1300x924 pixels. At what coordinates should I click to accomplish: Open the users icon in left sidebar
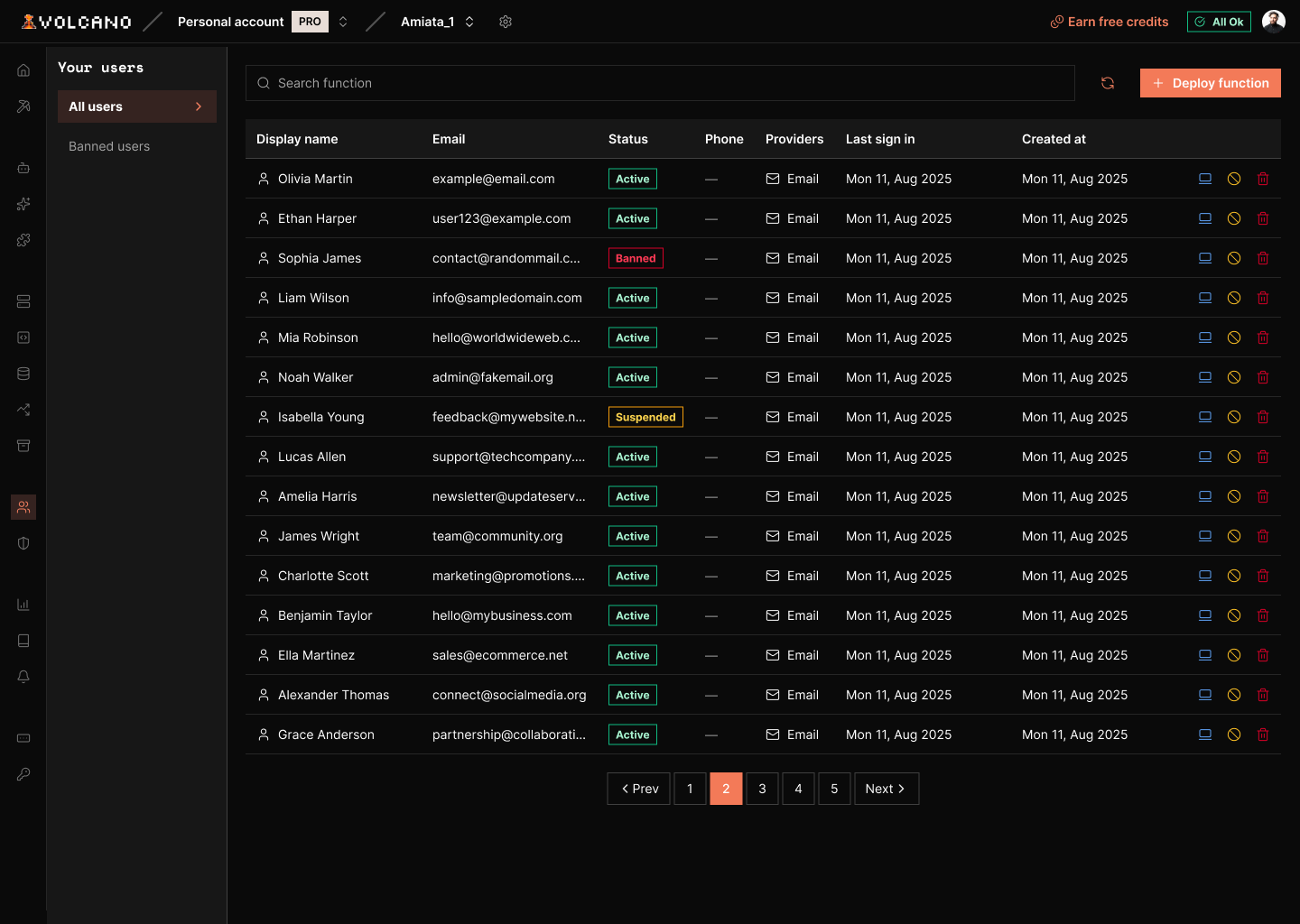click(x=23, y=507)
